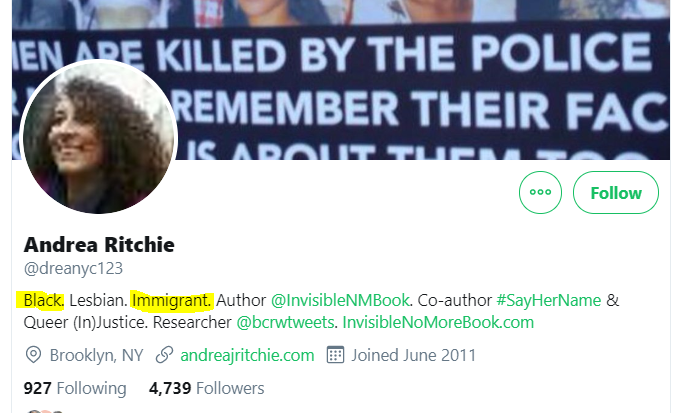View the 927 Following list

point(75,388)
